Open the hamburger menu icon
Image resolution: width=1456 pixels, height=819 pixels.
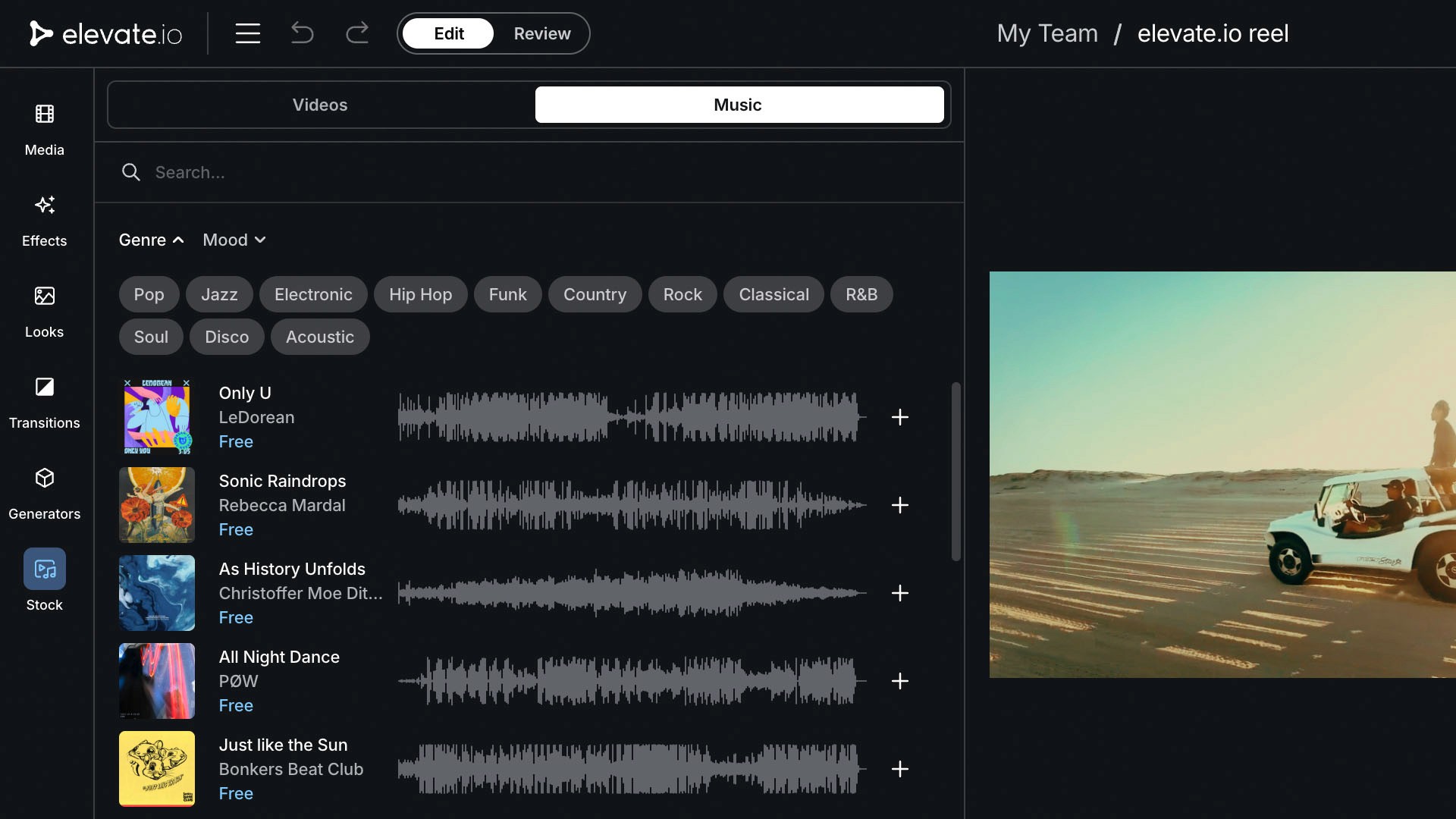click(x=247, y=33)
